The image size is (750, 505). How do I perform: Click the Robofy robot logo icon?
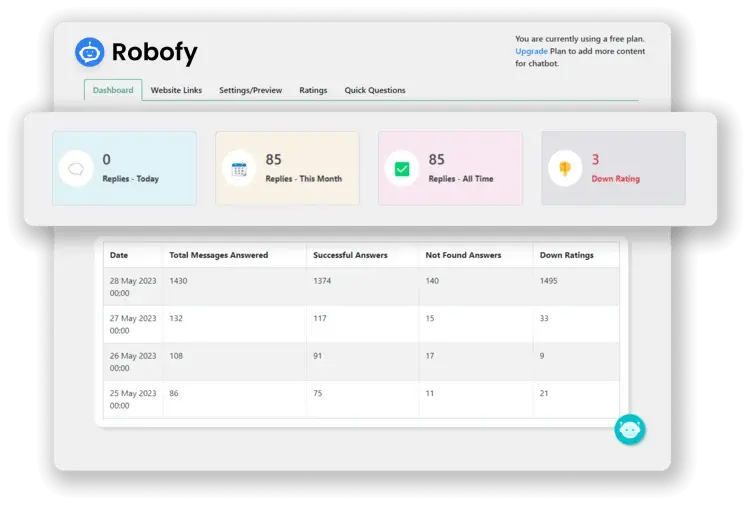[x=89, y=52]
